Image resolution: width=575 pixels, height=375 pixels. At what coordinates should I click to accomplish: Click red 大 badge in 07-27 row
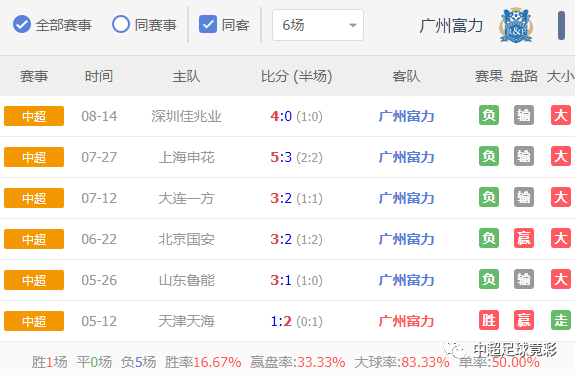coord(561,157)
